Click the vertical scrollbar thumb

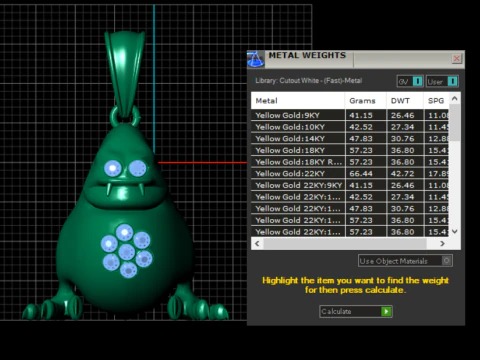(x=454, y=122)
